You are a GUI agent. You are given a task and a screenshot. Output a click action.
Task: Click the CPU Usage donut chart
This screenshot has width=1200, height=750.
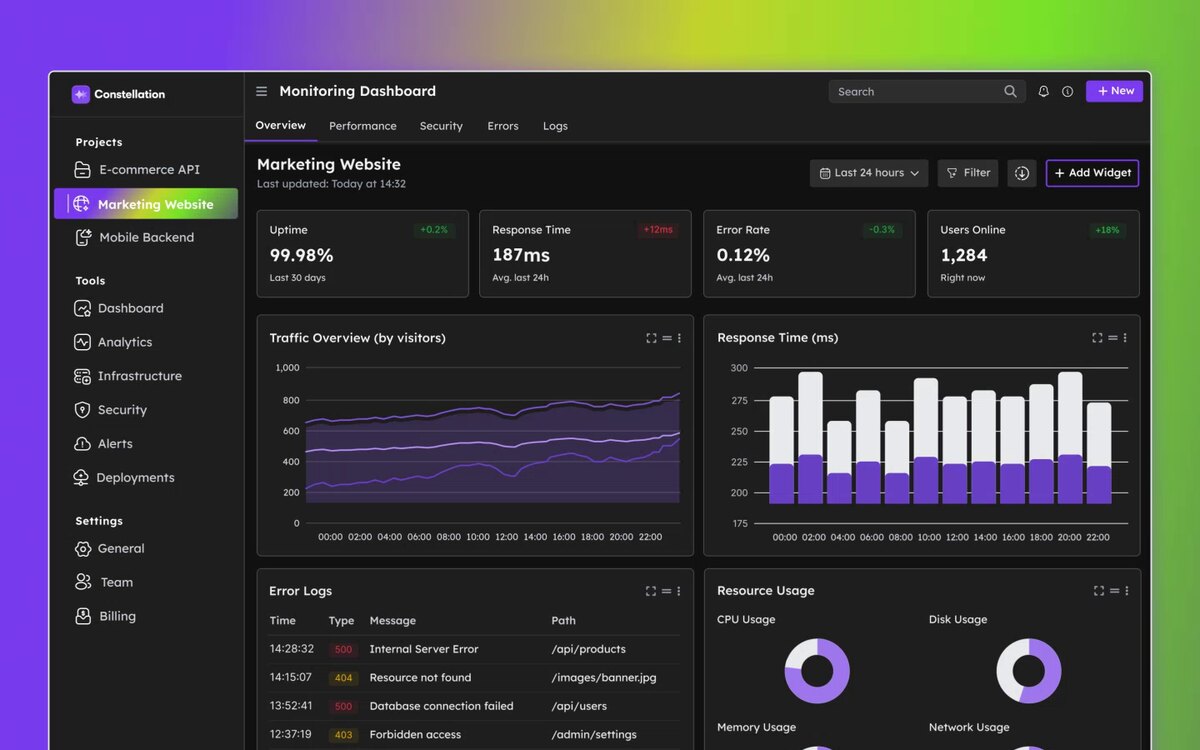coord(817,671)
